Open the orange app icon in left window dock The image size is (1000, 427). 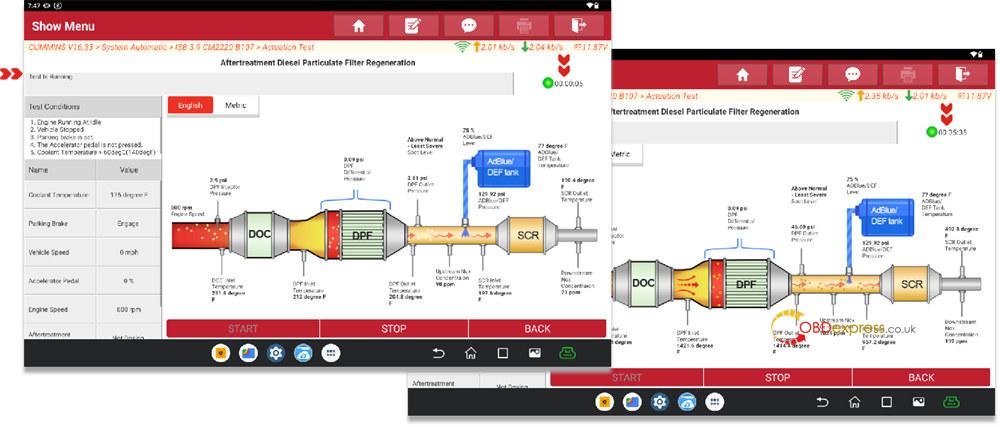221,353
